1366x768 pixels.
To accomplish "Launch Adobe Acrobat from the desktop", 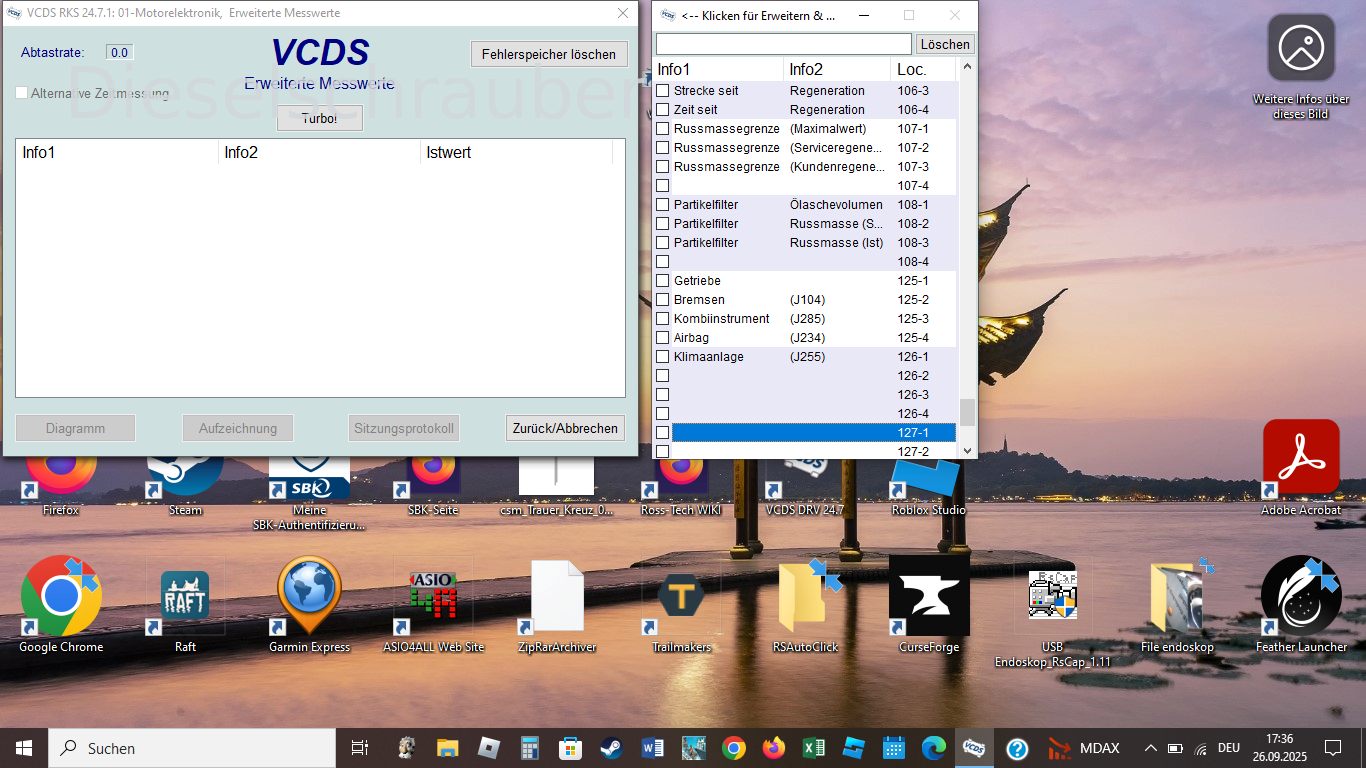I will click(1300, 458).
